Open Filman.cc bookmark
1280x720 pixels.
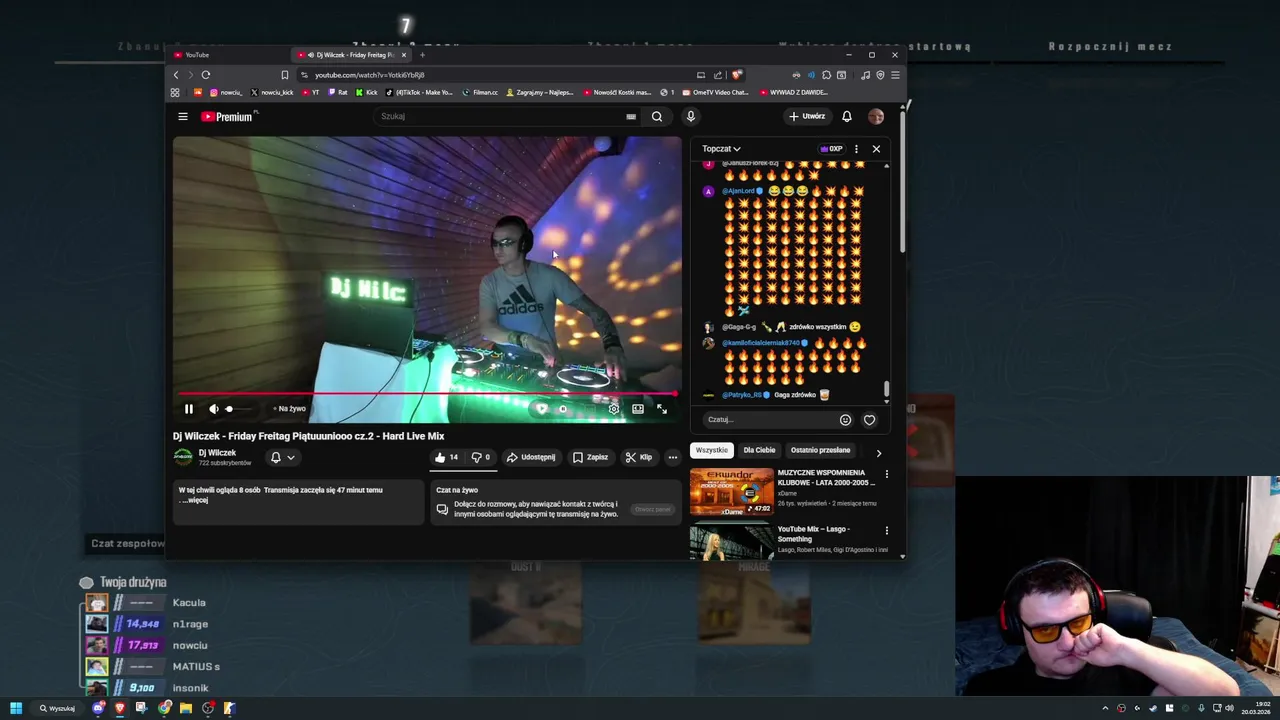(479, 92)
